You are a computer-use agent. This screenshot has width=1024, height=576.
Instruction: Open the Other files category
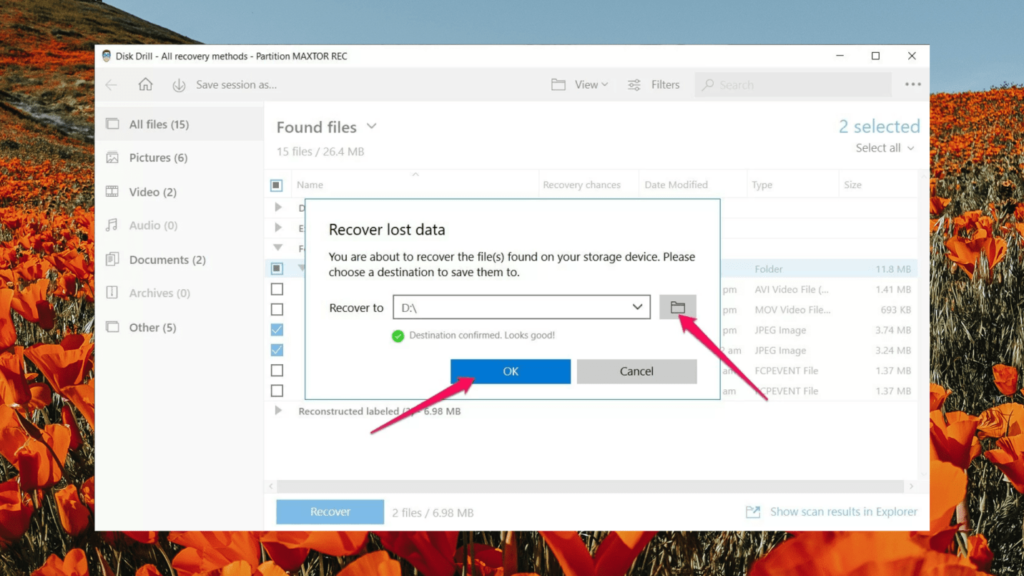(141, 327)
